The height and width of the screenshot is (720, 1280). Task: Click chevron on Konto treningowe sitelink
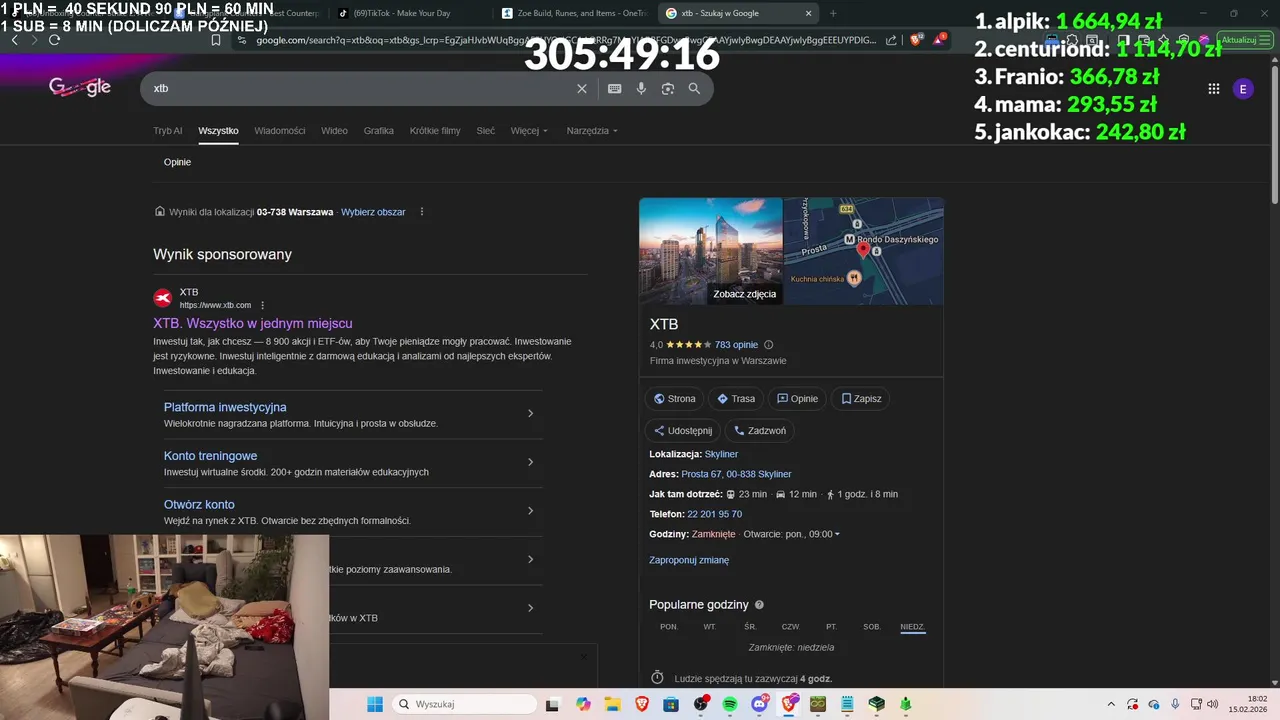[x=530, y=462]
